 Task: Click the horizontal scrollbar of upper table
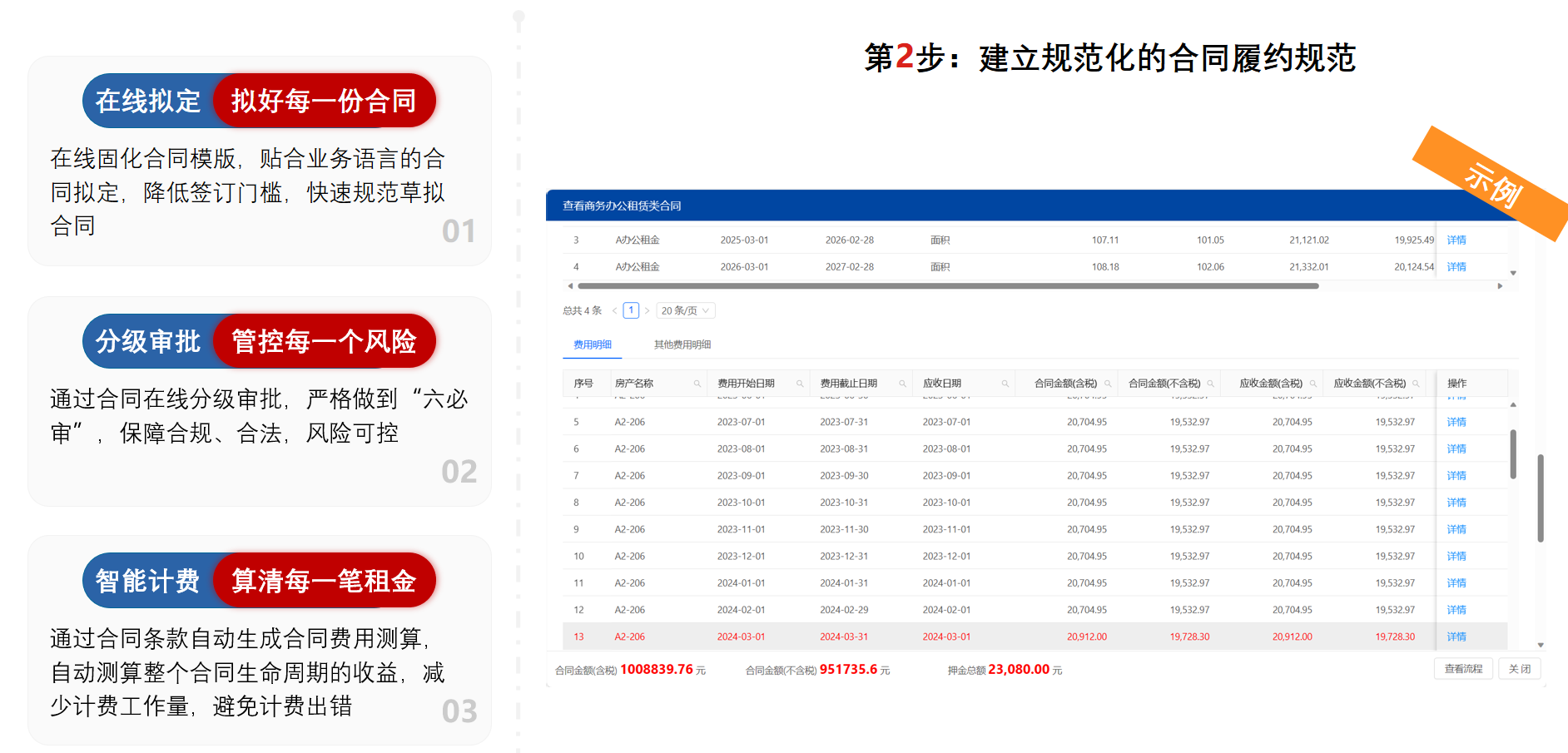click(949, 285)
